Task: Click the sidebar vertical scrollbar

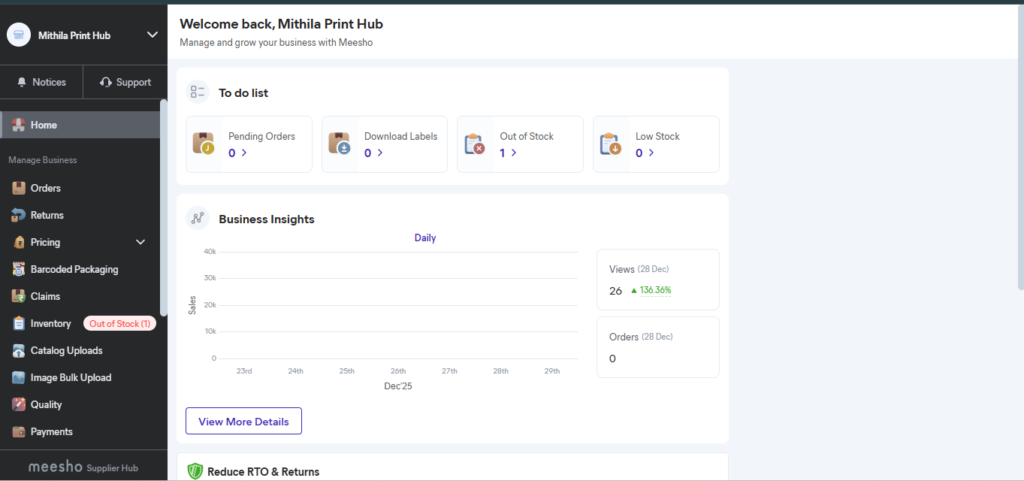Action: pos(163,208)
